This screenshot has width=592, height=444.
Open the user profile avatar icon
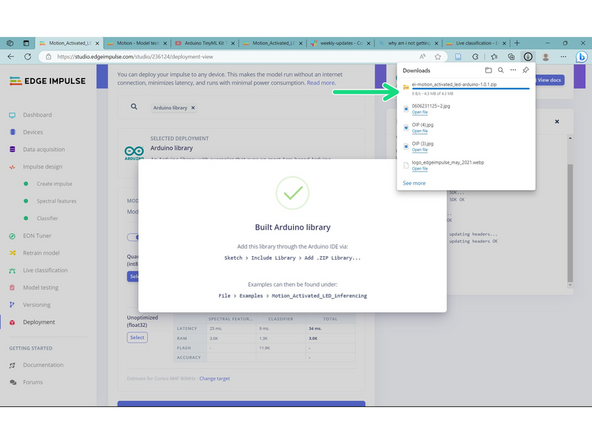pyautogui.click(x=546, y=57)
